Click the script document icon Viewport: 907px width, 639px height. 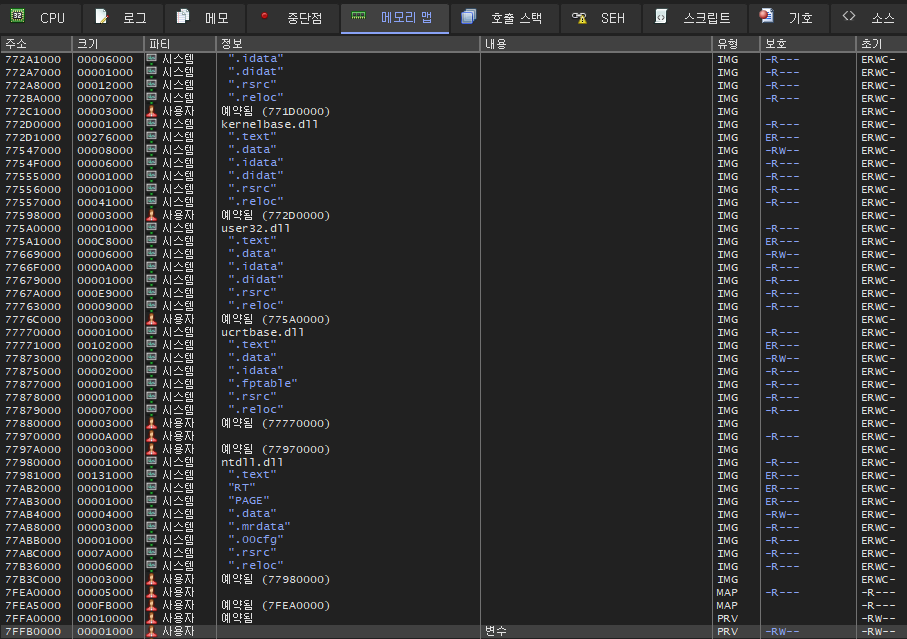point(661,16)
